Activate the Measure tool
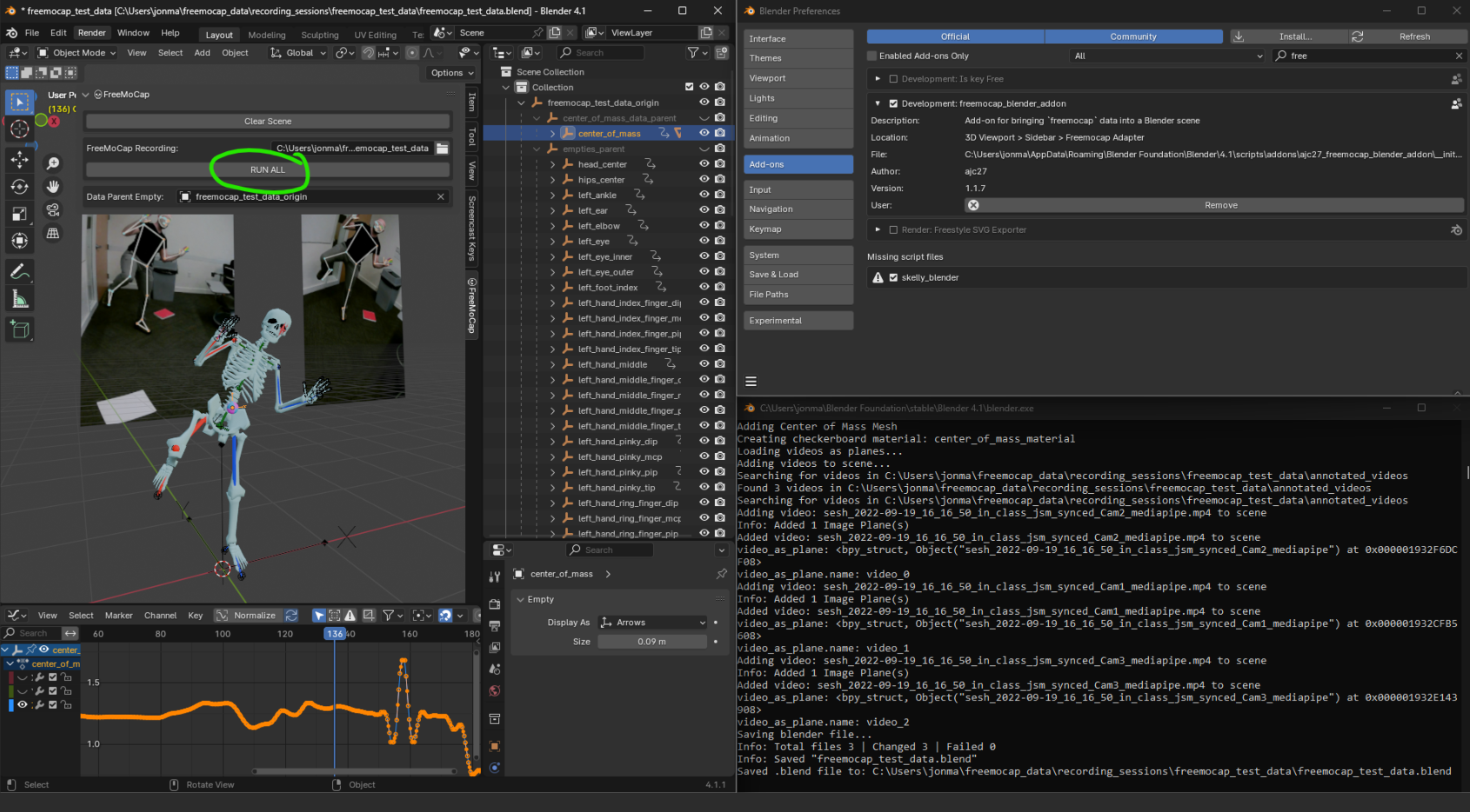Screen dimensions: 1470x812 [x=19, y=299]
